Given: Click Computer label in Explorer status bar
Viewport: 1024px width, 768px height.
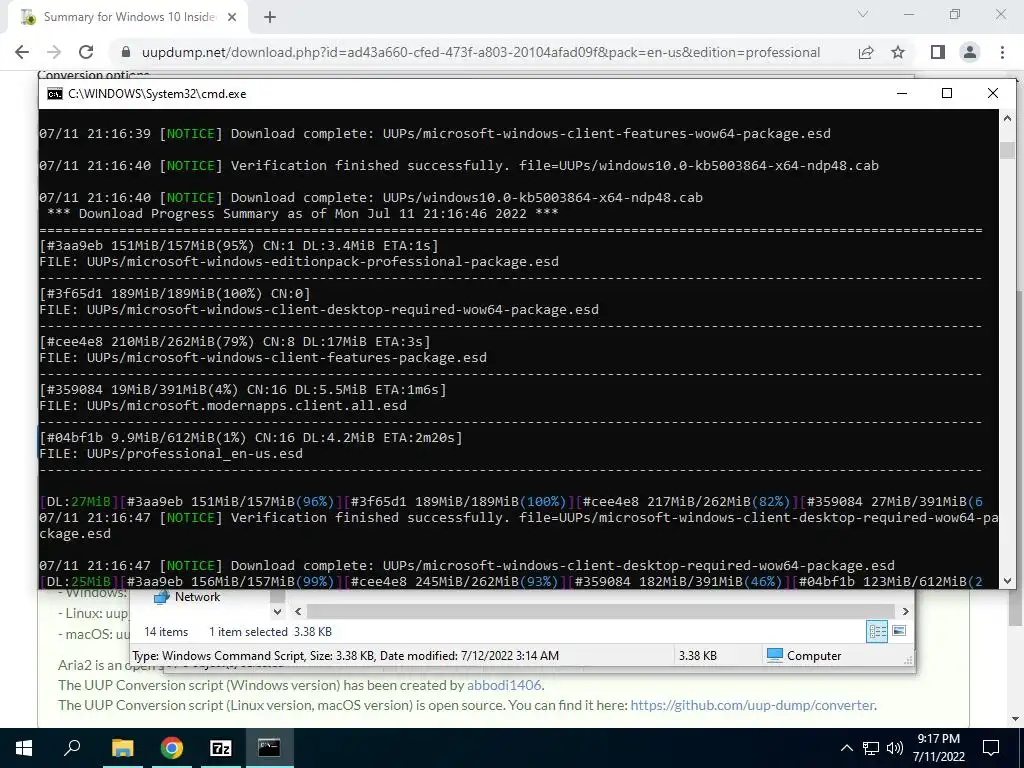Looking at the screenshot, I should [814, 656].
